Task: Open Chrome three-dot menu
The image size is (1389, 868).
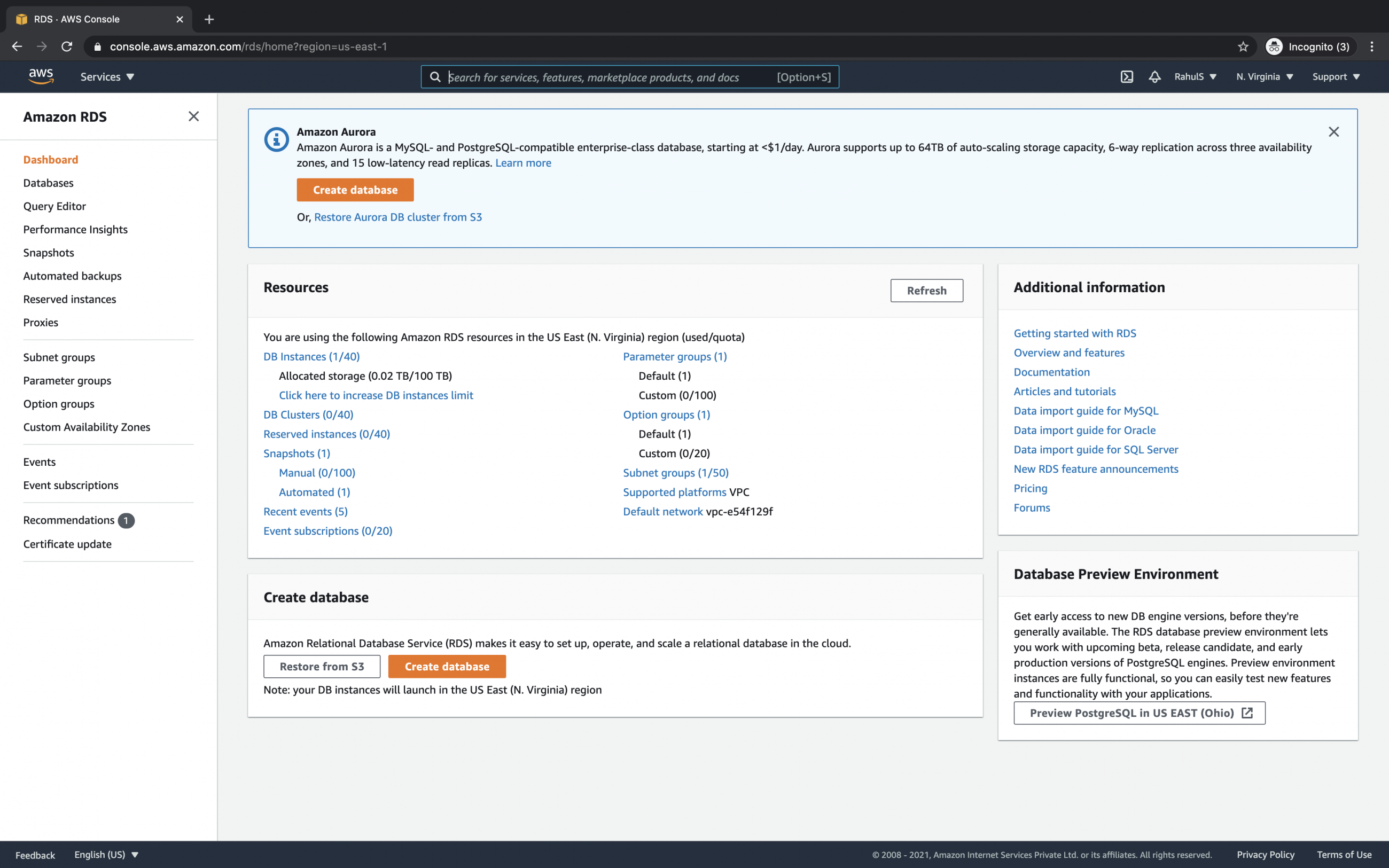Action: click(x=1372, y=47)
